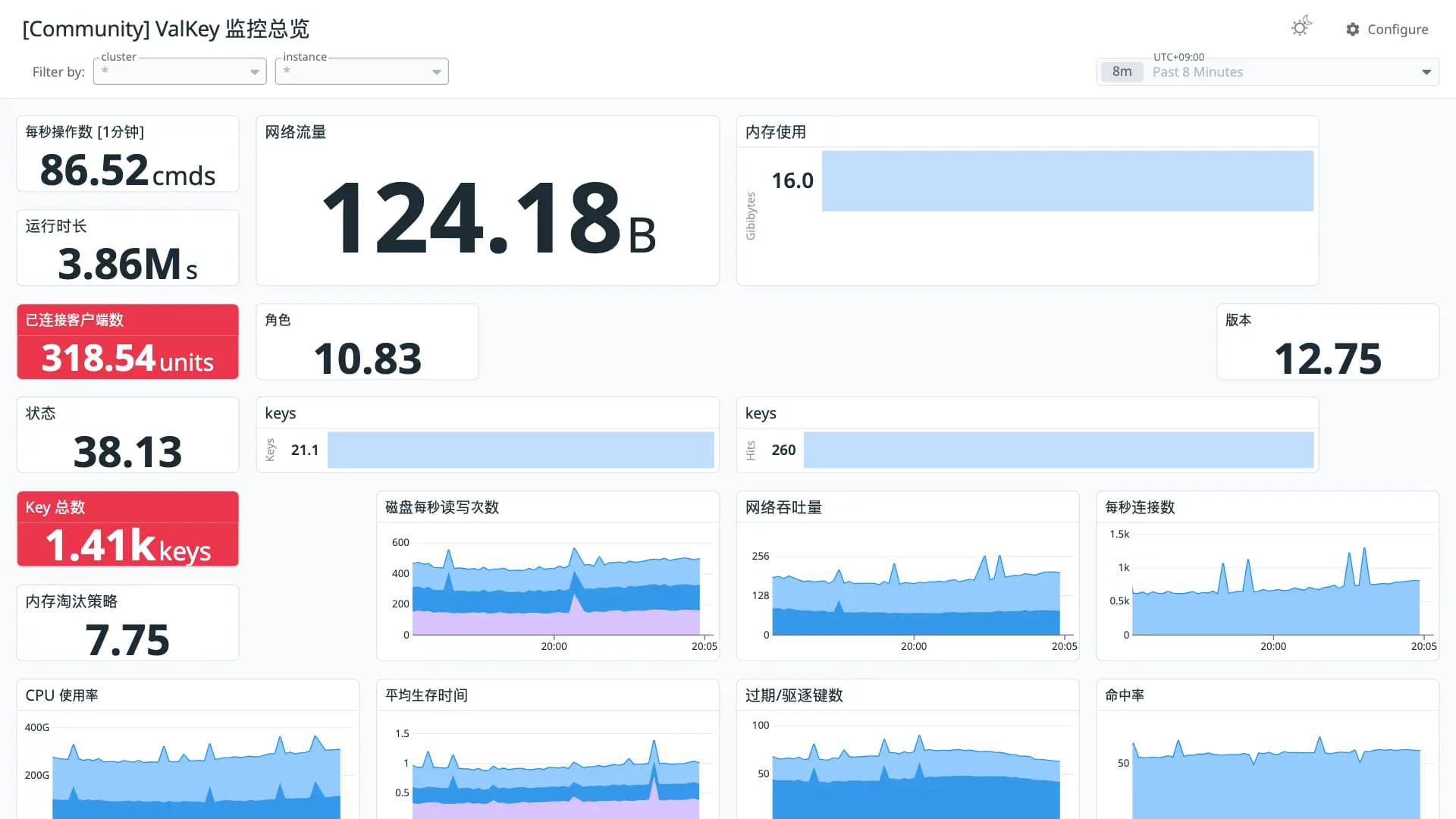Click the 命中率 chart title
The height and width of the screenshot is (819, 1456).
(1125, 695)
